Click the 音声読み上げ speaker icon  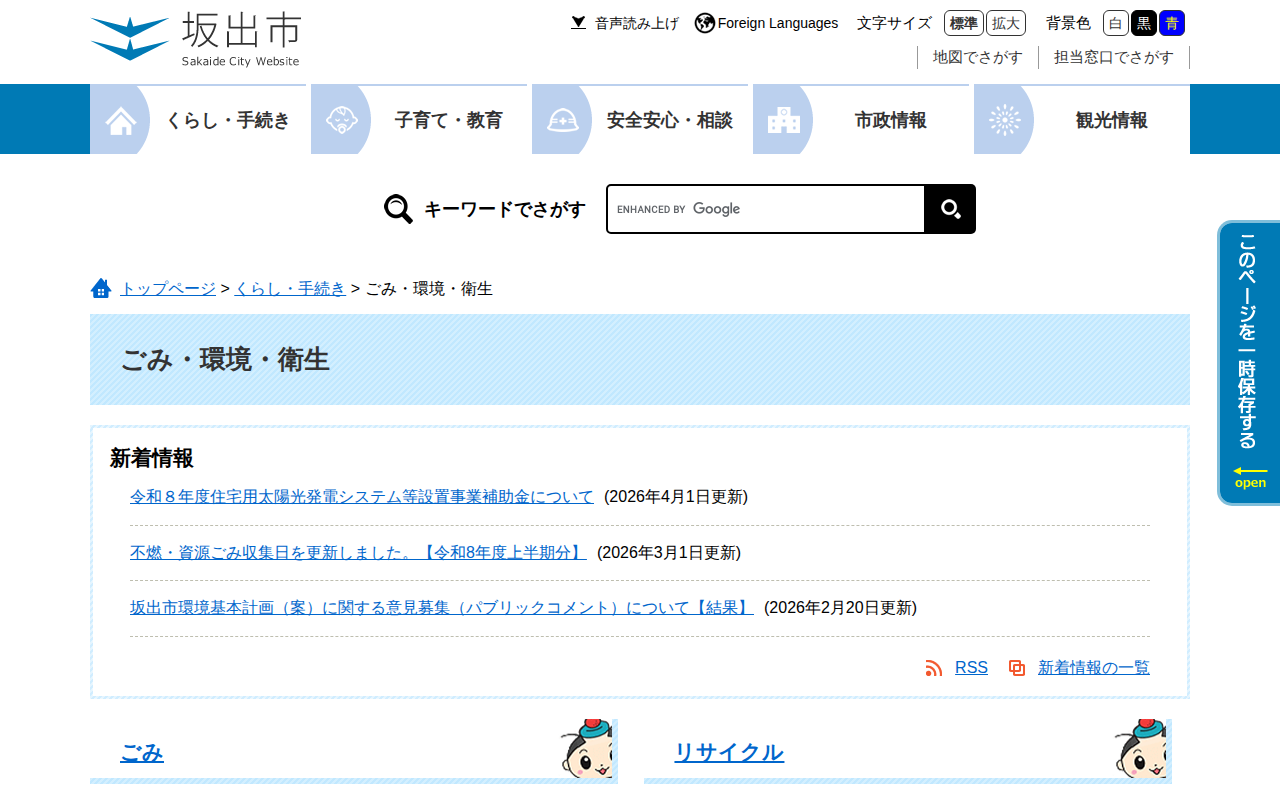578,22
